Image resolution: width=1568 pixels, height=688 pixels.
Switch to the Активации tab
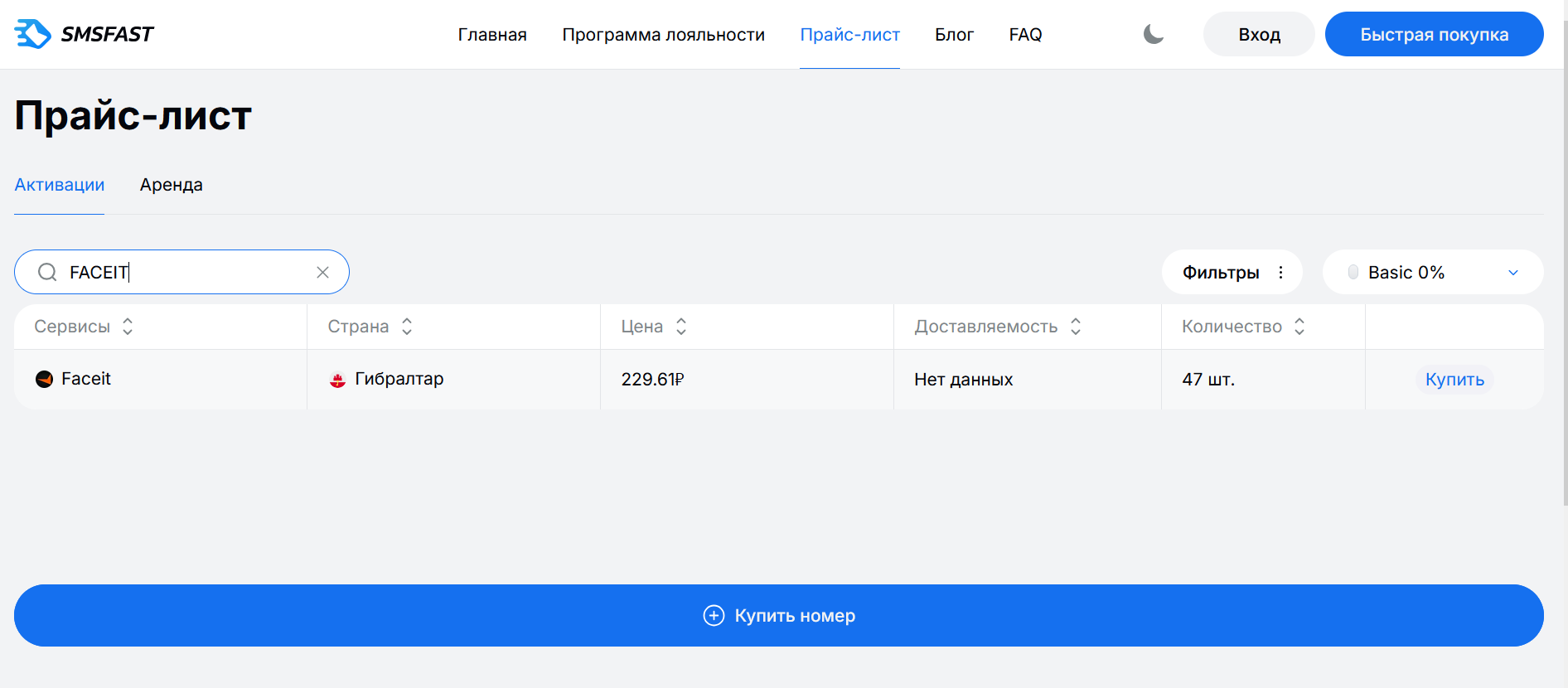pos(60,185)
